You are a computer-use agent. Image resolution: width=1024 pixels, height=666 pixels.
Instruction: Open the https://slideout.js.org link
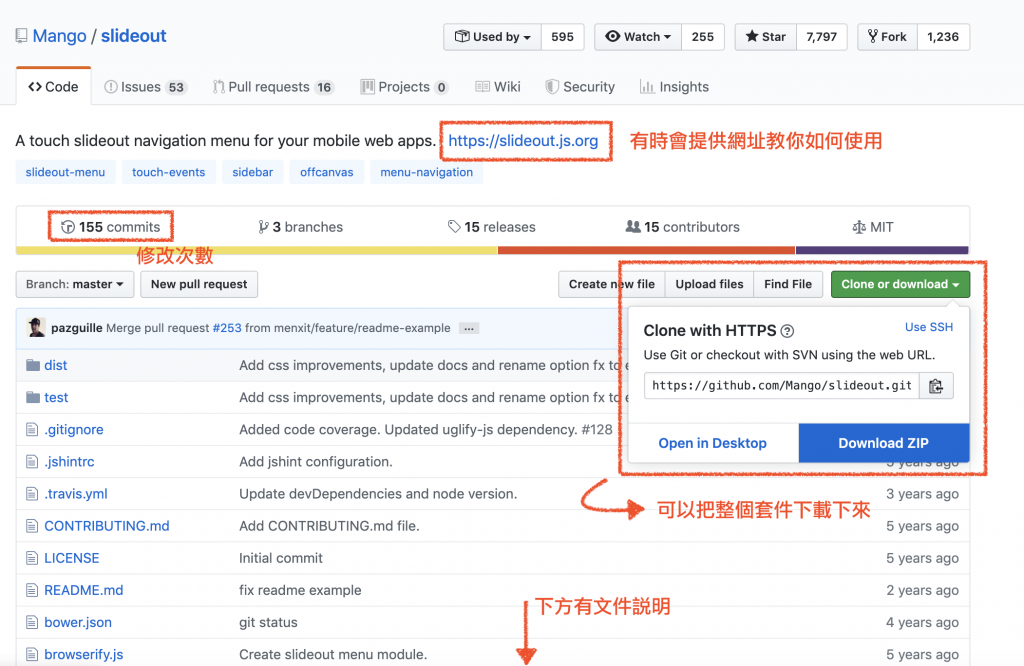(x=523, y=140)
